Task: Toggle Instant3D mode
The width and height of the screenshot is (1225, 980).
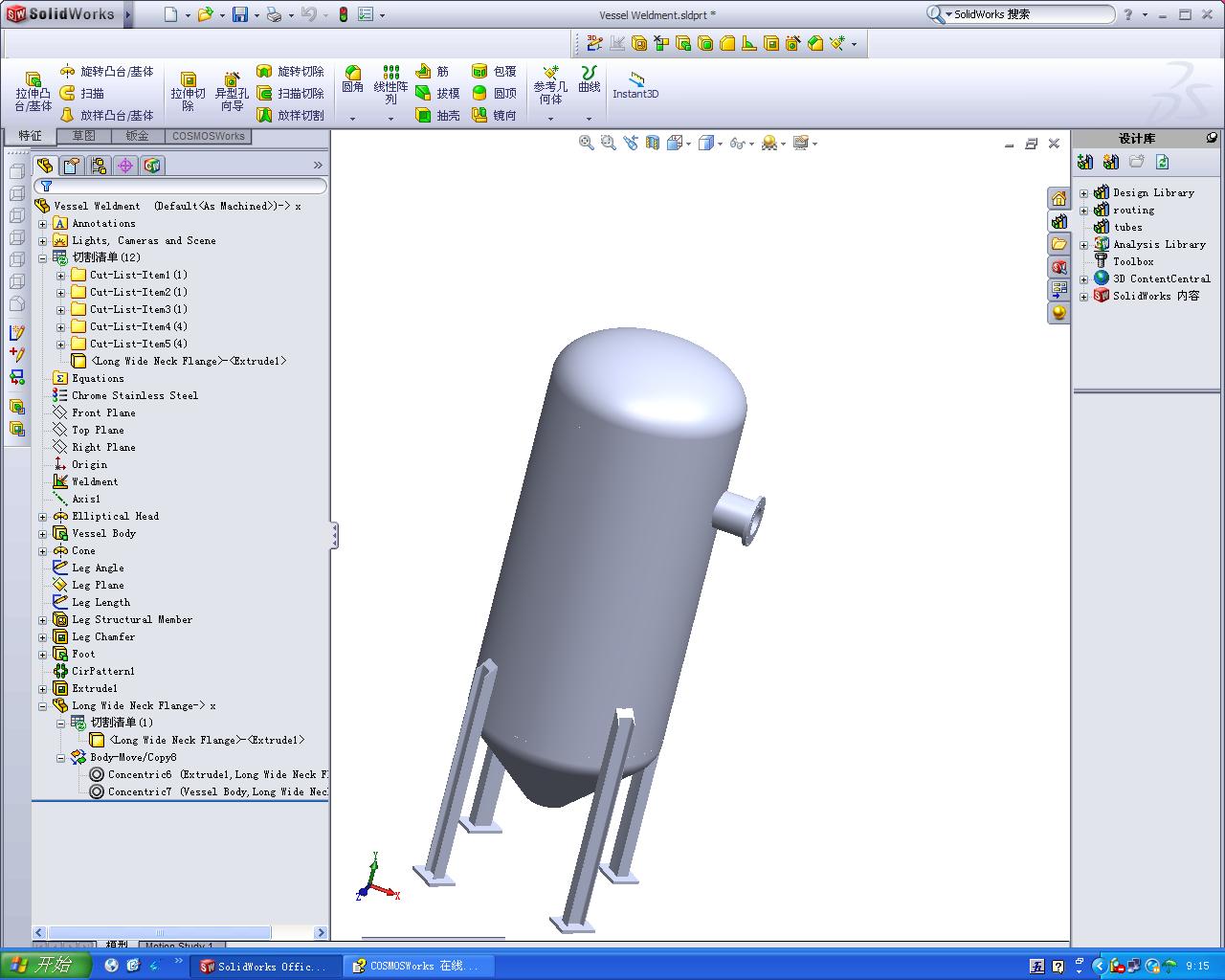Action: pyautogui.click(x=635, y=85)
